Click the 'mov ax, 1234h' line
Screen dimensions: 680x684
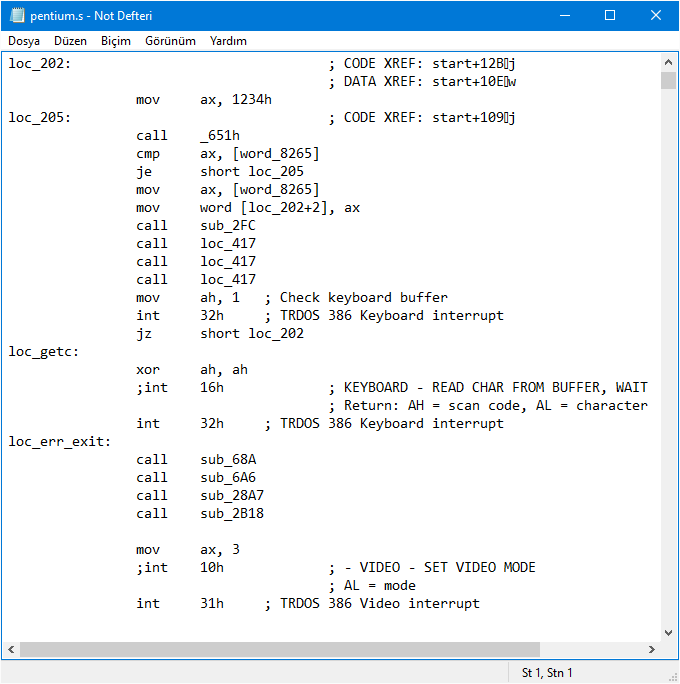pos(204,100)
